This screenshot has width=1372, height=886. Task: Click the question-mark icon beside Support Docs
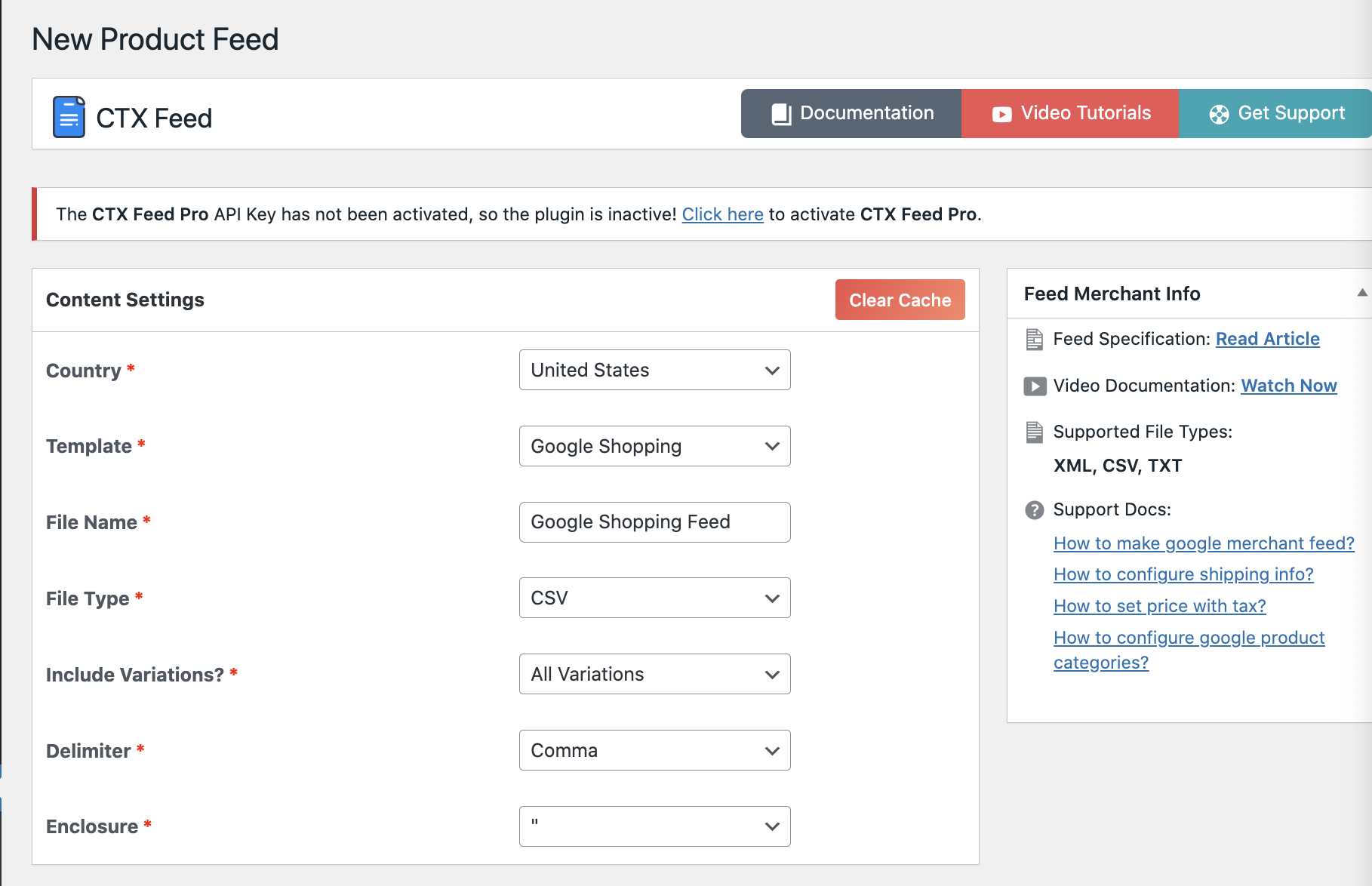pyautogui.click(x=1033, y=509)
